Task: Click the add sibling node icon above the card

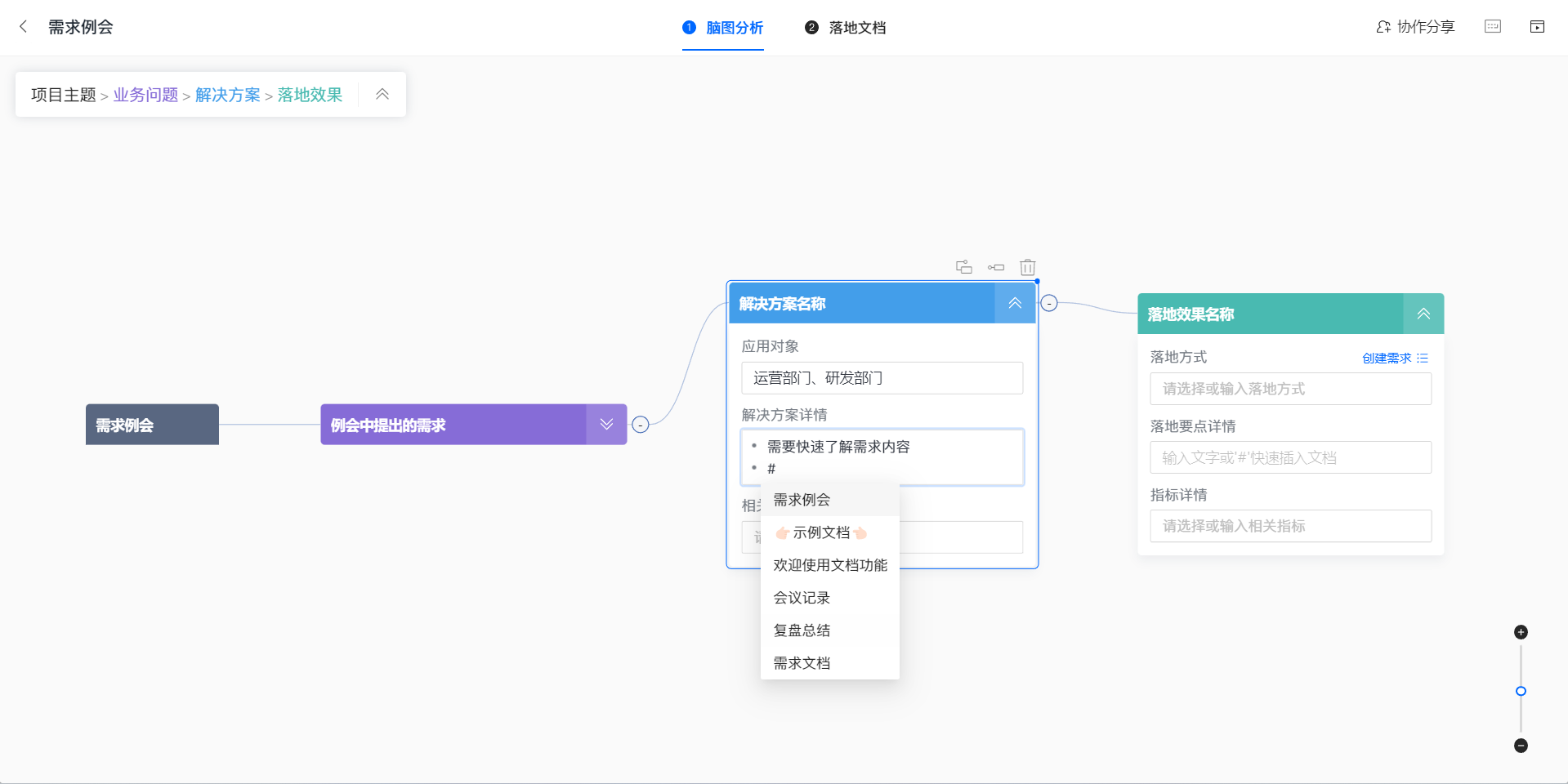Action: tap(996, 267)
